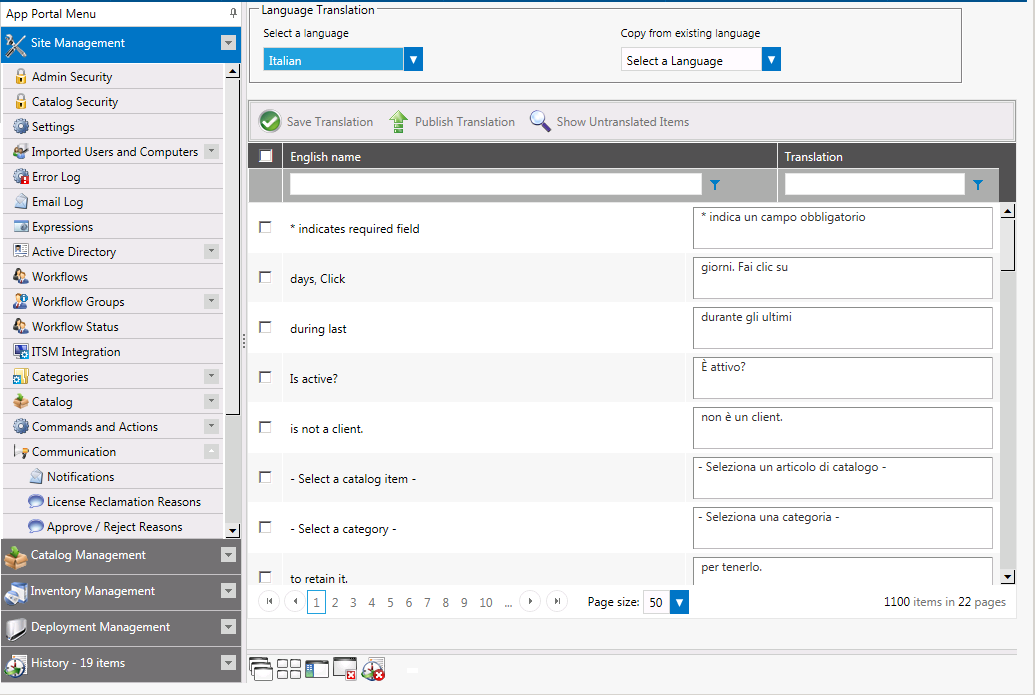Click the clock icon with red X at bottom
This screenshot has width=1035, height=695.
point(374,669)
